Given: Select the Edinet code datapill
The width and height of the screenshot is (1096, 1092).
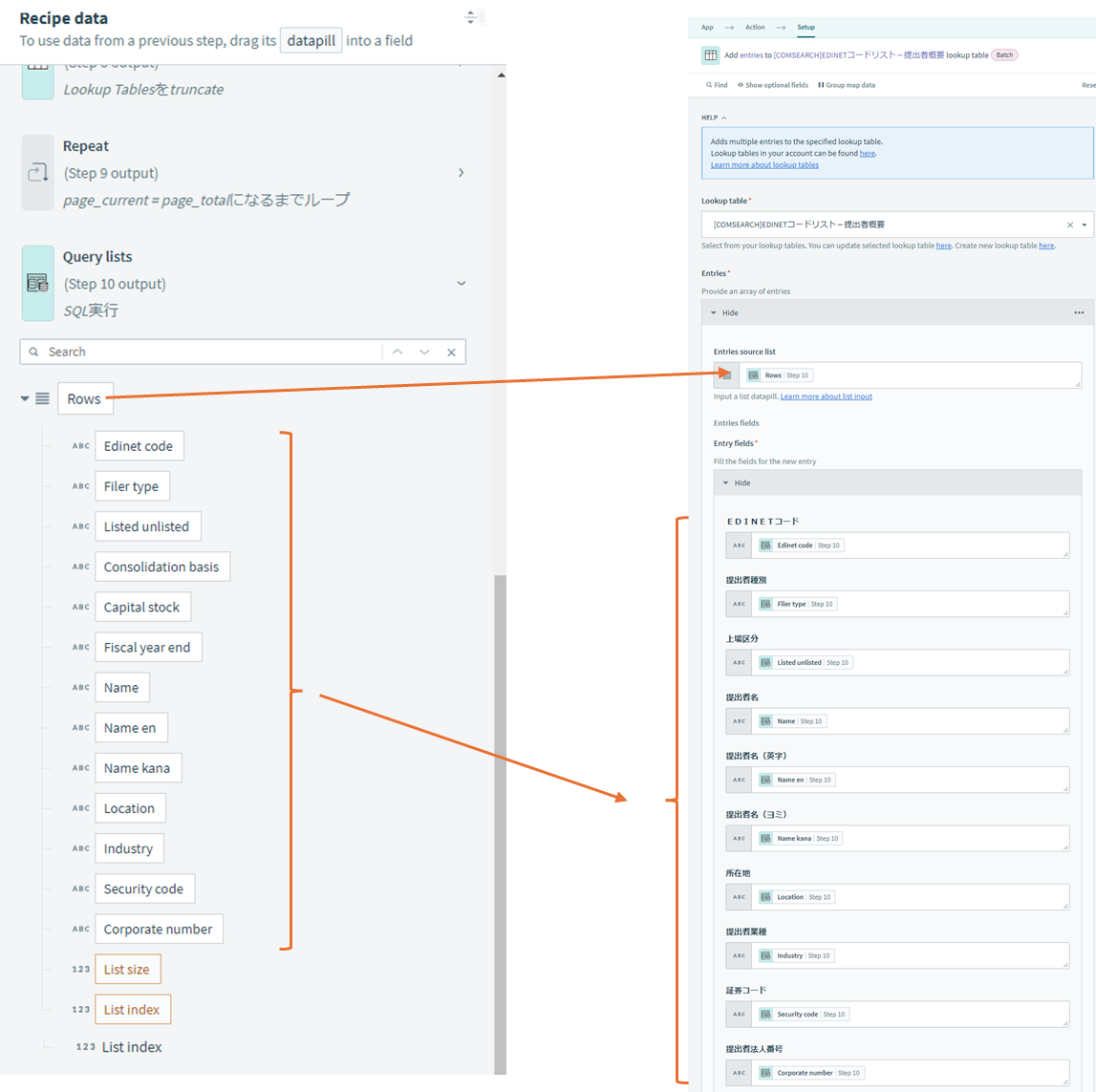Looking at the screenshot, I should click(x=140, y=446).
